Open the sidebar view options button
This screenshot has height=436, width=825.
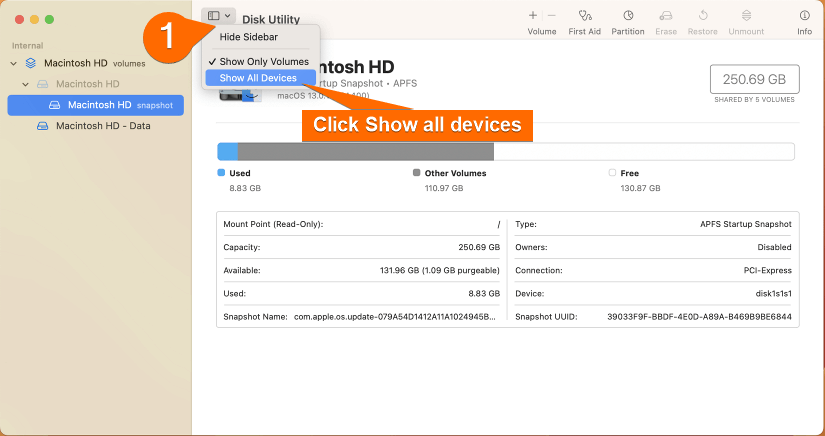coord(218,16)
